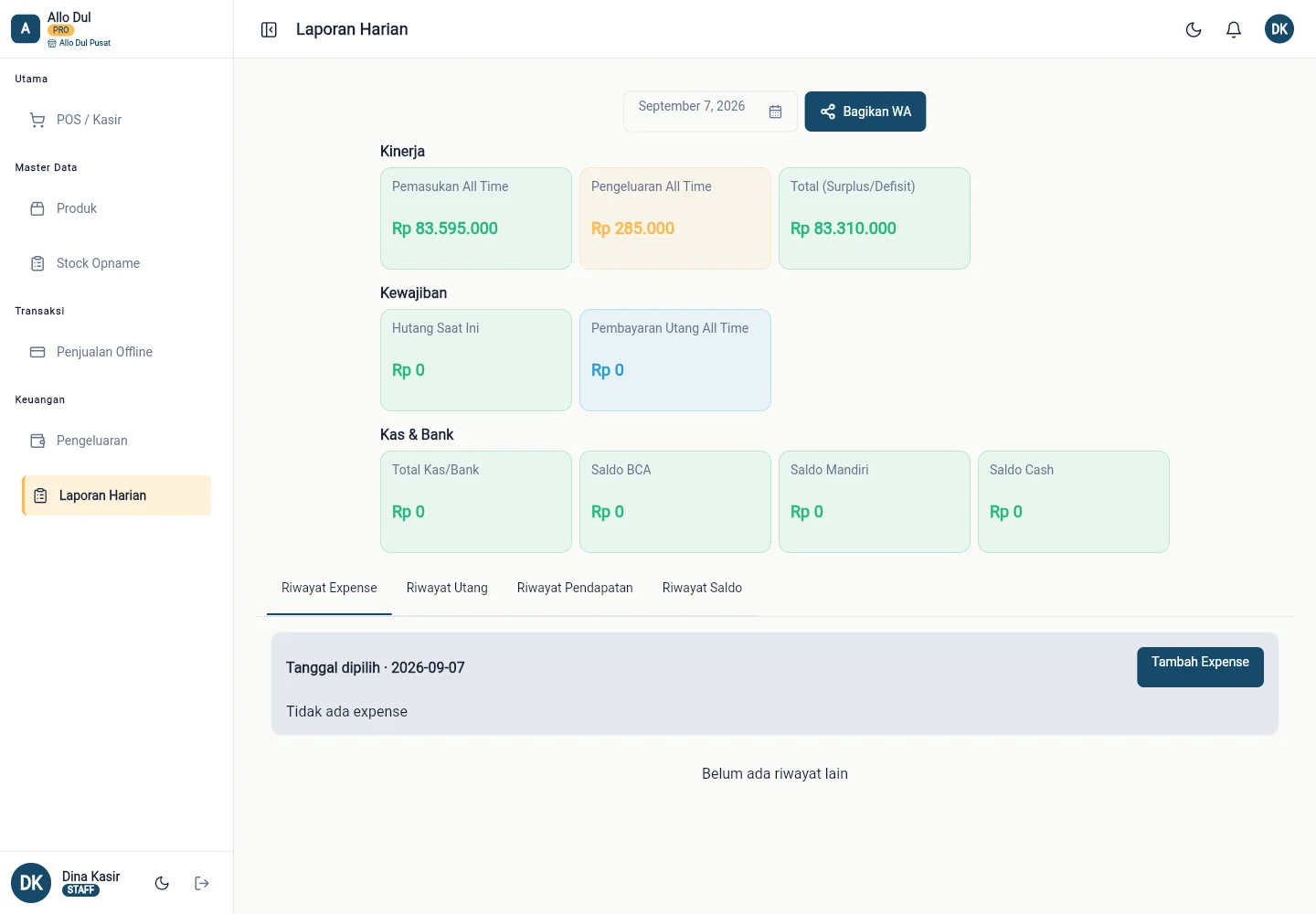This screenshot has width=1316, height=914.
Task: Open the Riwayat Pendapatan tab
Action: 575,588
